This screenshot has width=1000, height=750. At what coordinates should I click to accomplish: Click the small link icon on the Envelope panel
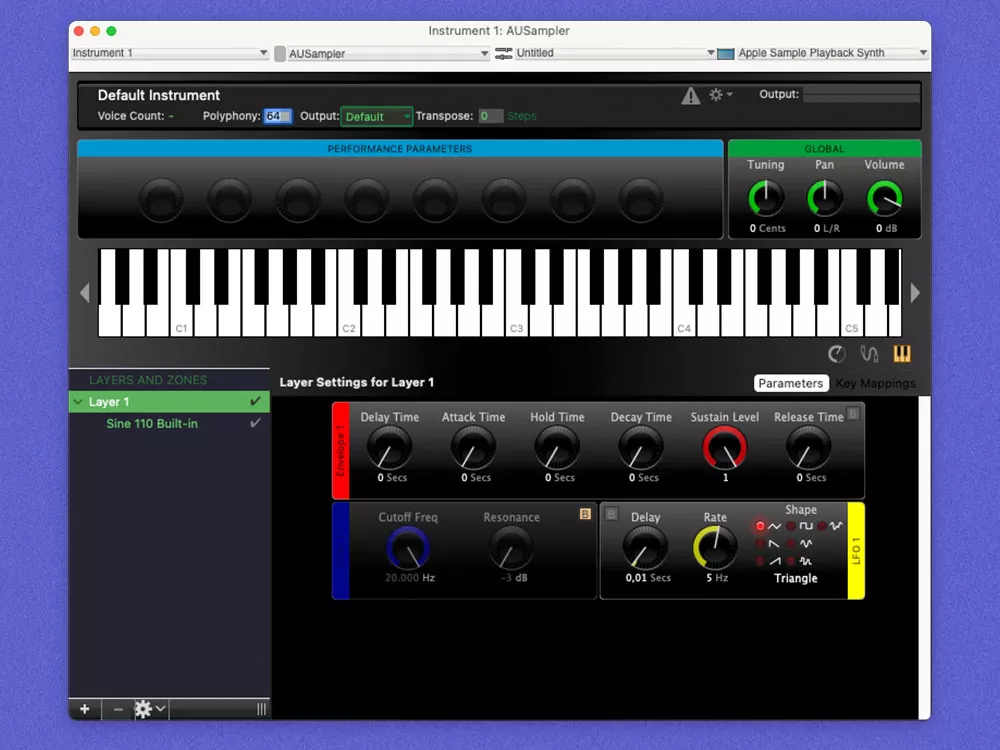point(854,412)
